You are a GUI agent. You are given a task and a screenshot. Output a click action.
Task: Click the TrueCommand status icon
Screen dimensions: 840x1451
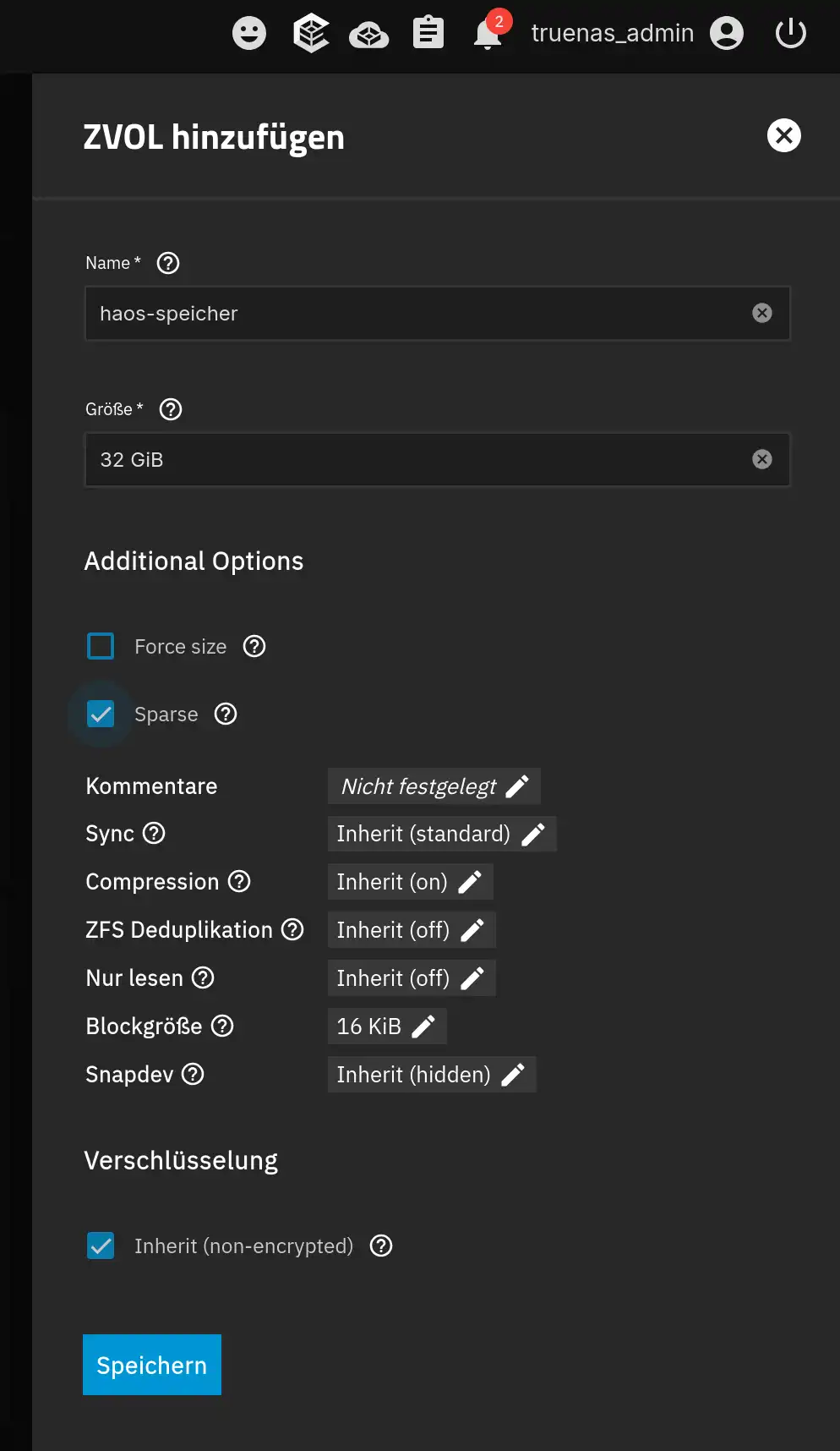point(311,34)
